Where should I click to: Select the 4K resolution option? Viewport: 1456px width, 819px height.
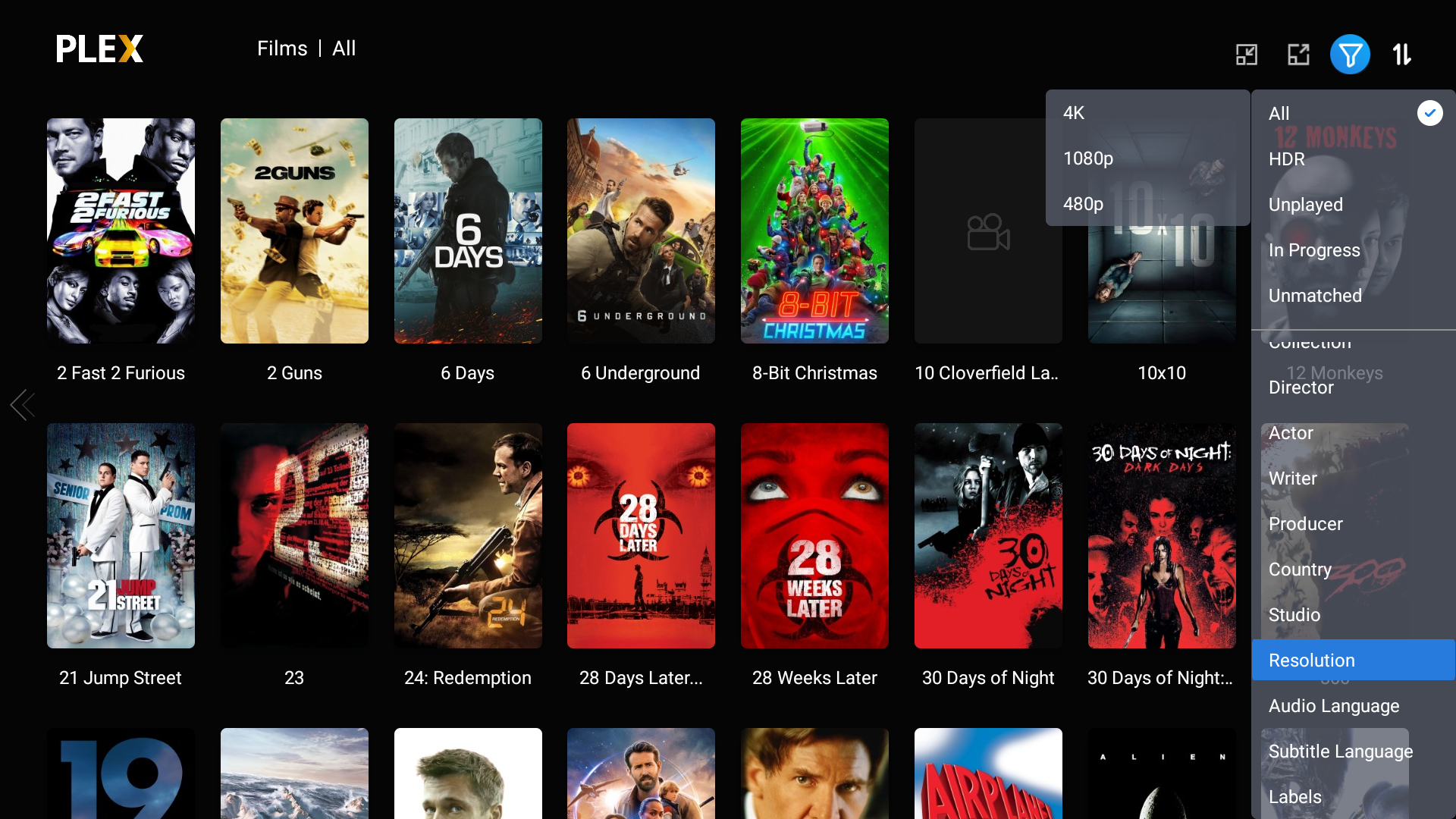[1147, 113]
